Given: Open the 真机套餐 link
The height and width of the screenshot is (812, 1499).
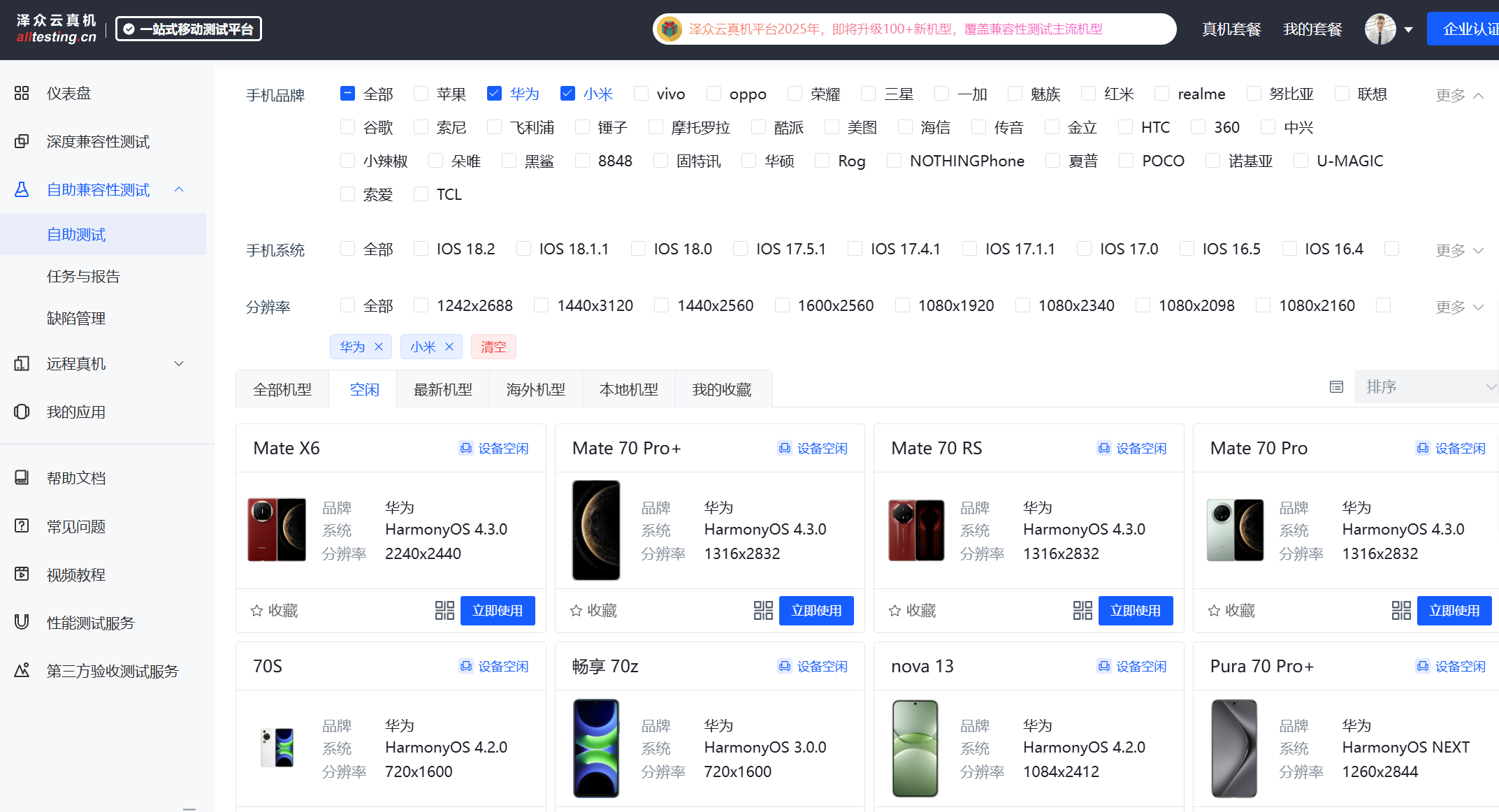Looking at the screenshot, I should coord(1231,29).
